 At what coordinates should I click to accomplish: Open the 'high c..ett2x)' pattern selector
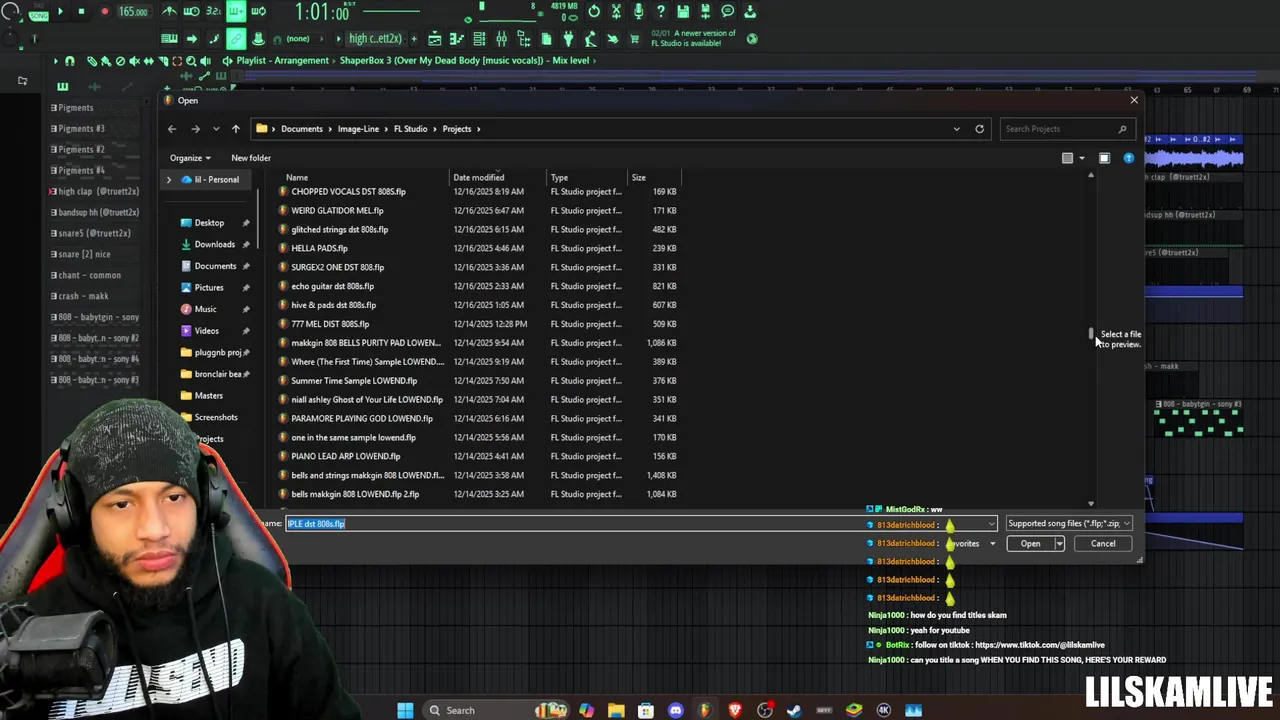375,38
